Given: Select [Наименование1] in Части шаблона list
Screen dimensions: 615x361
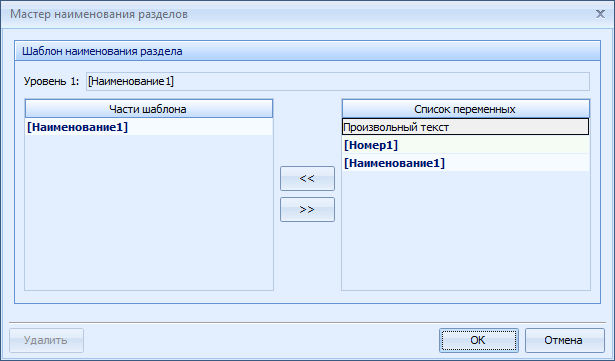Looking at the screenshot, I should [149, 127].
